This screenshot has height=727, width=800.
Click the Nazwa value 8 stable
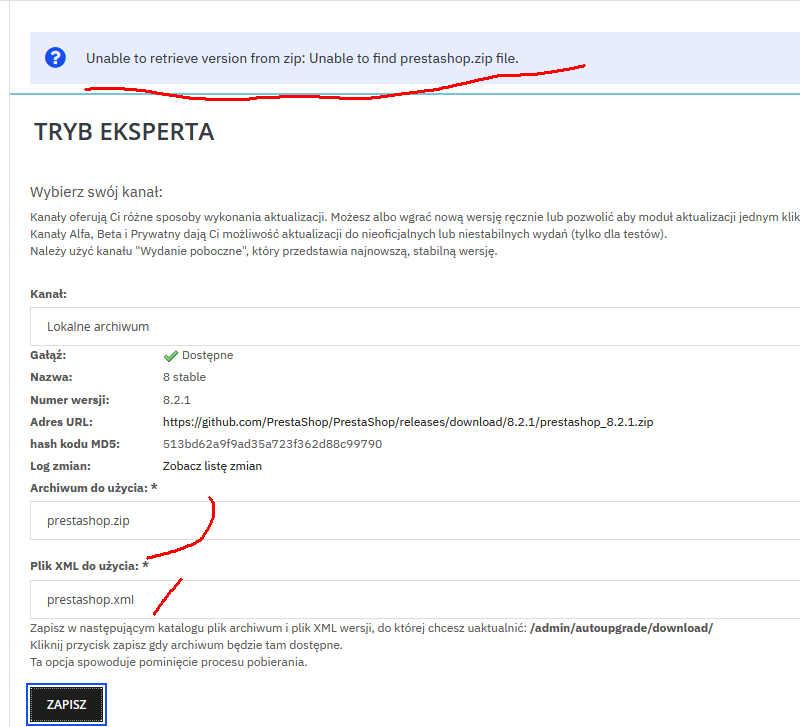pyautogui.click(x=184, y=377)
